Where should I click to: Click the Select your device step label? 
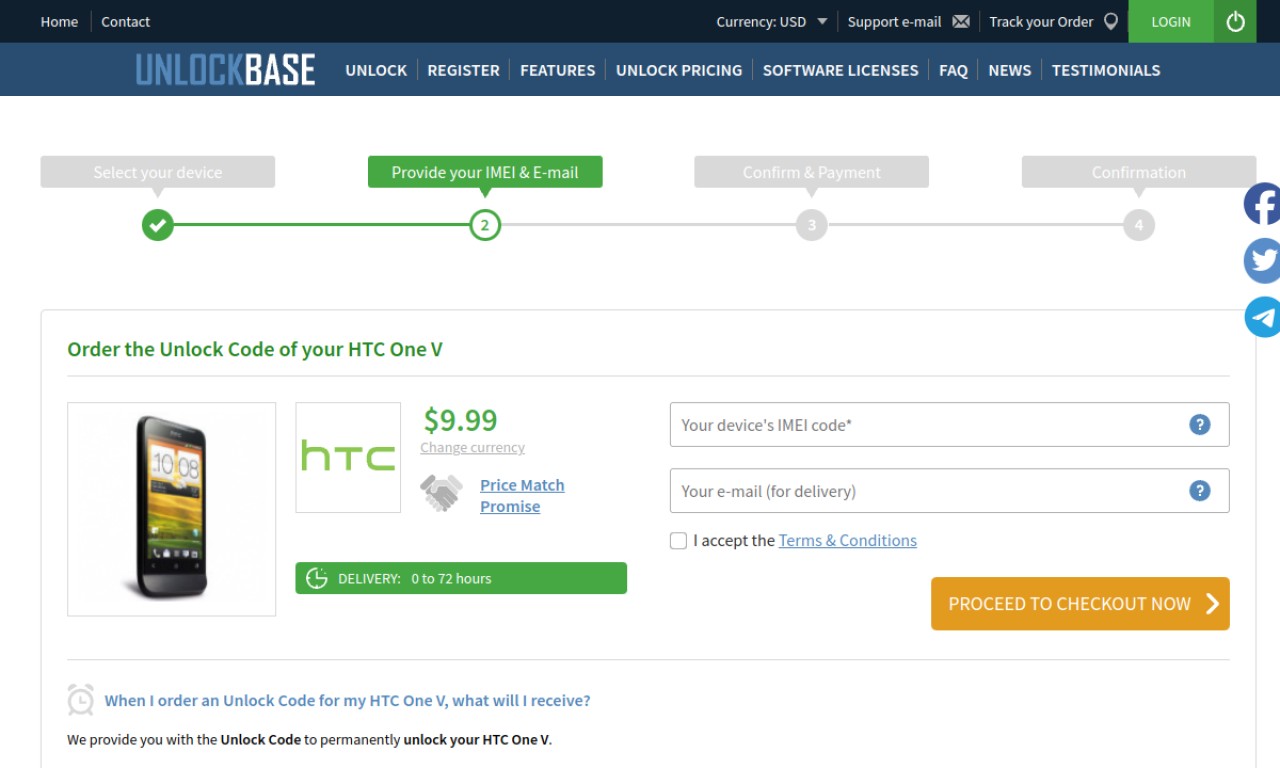158,172
